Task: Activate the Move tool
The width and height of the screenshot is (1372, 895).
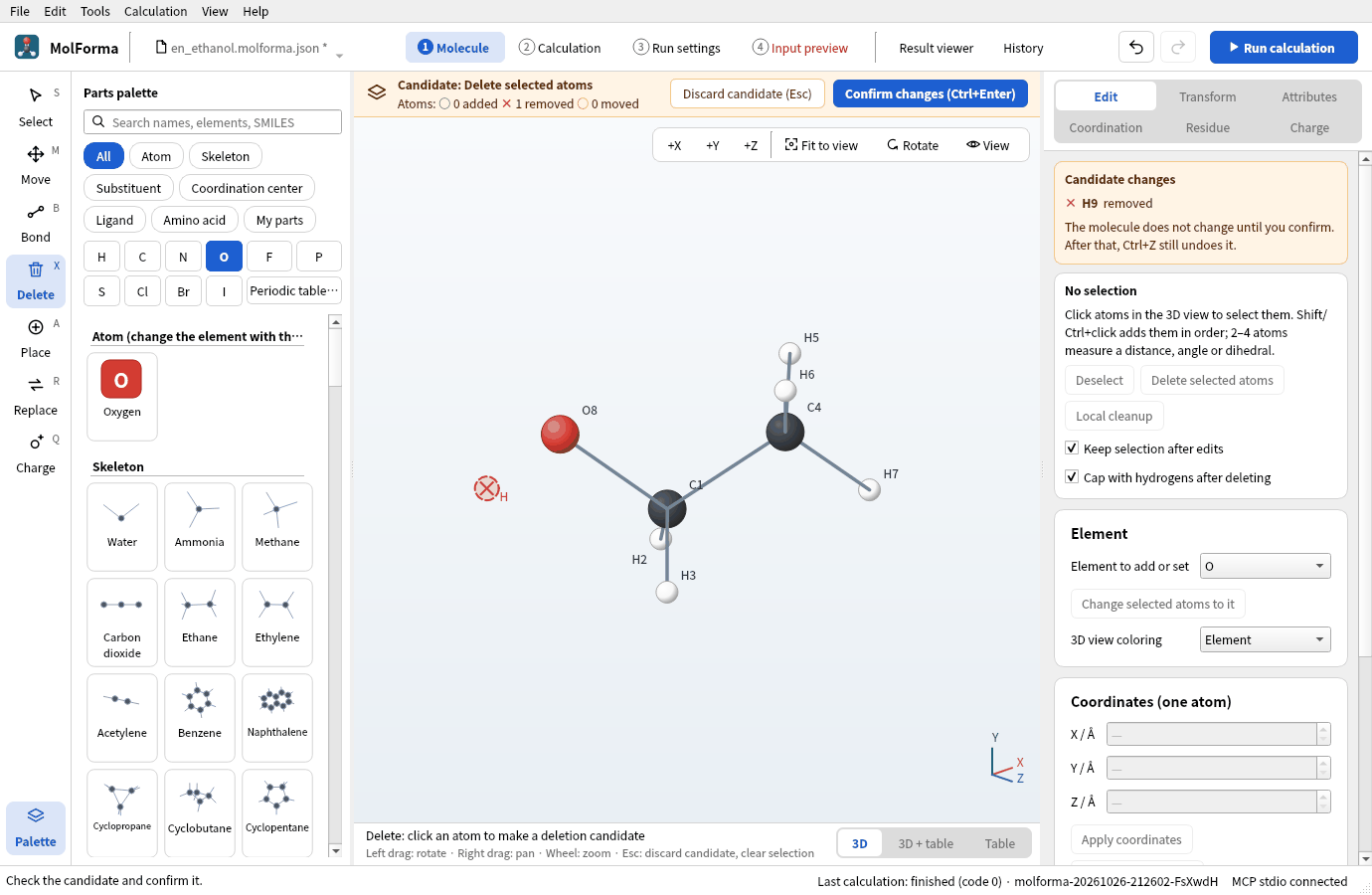Action: click(36, 165)
